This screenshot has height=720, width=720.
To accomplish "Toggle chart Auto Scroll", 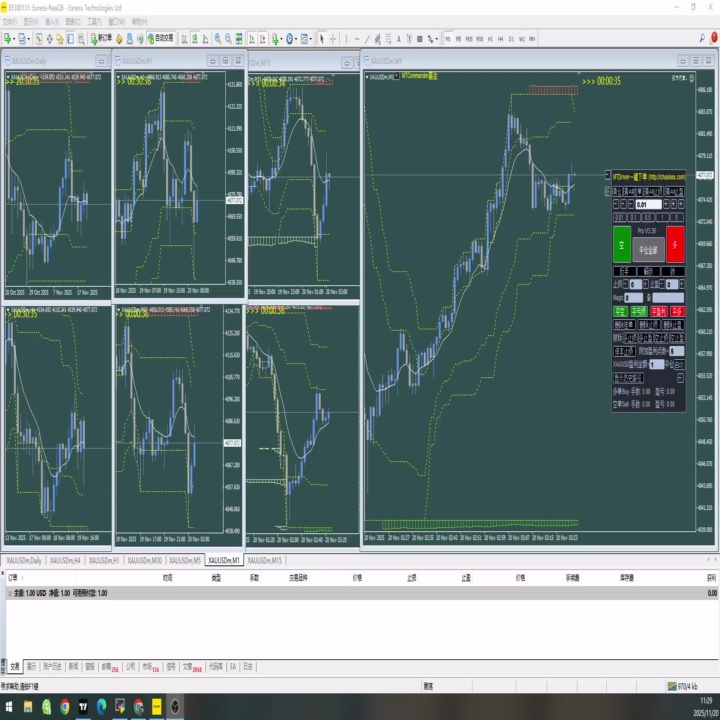I will 252,39.
